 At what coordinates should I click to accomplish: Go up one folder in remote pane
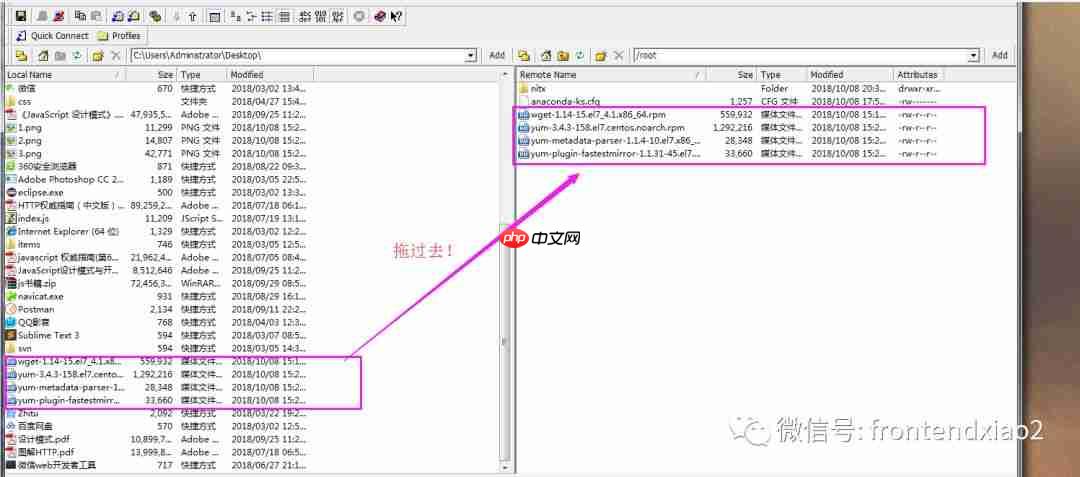tap(523, 56)
